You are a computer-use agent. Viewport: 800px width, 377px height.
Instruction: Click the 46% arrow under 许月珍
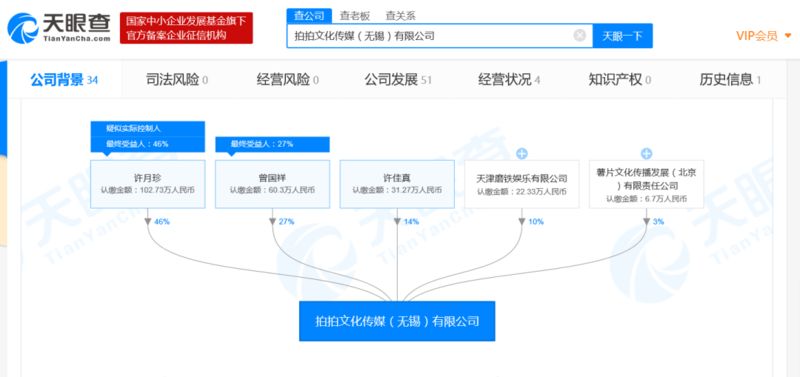coord(148,221)
